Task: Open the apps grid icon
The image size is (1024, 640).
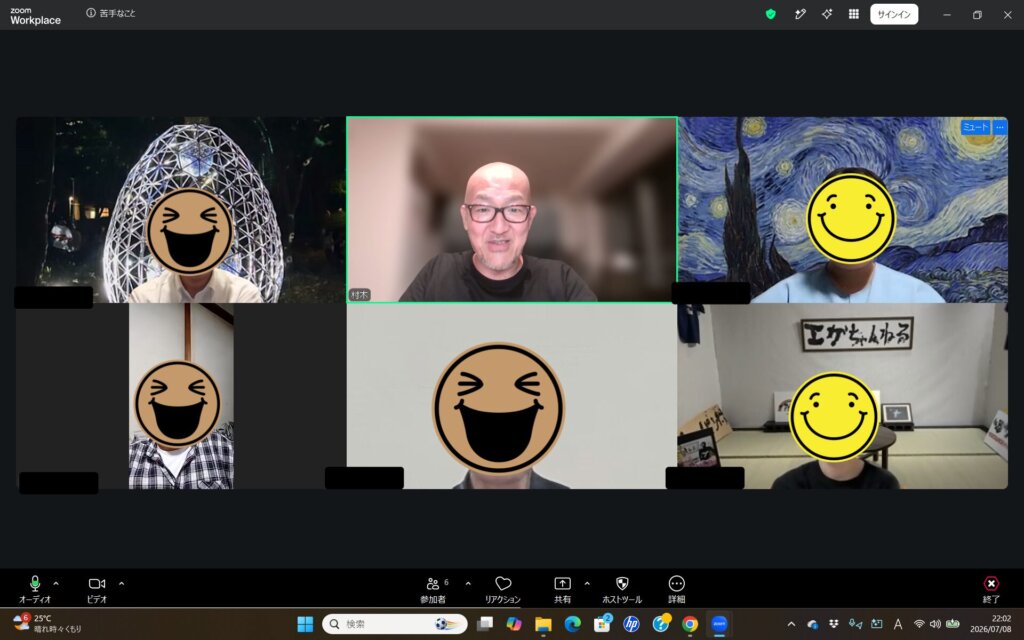Action: tap(854, 14)
